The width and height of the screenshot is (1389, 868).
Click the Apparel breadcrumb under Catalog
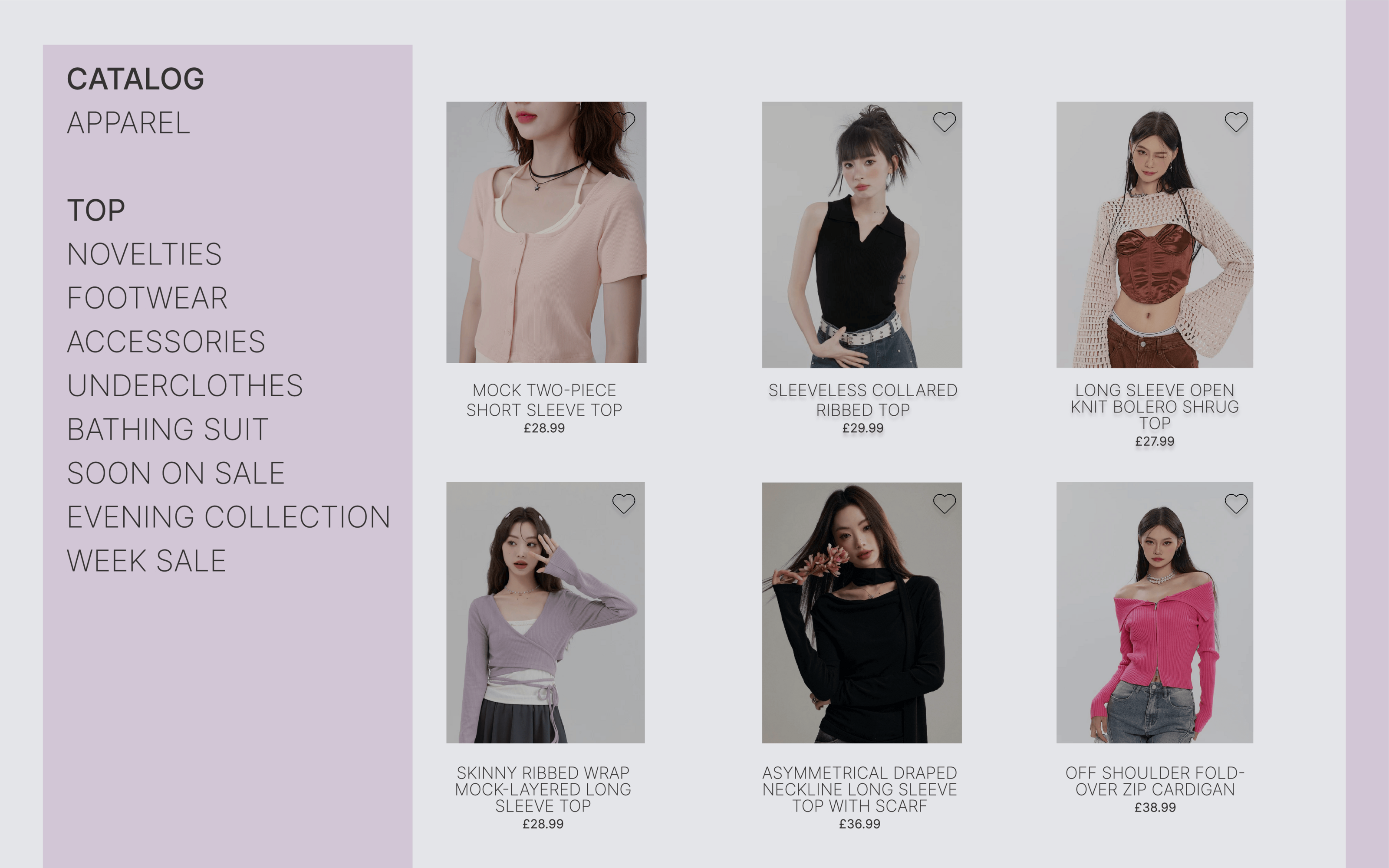(x=128, y=123)
